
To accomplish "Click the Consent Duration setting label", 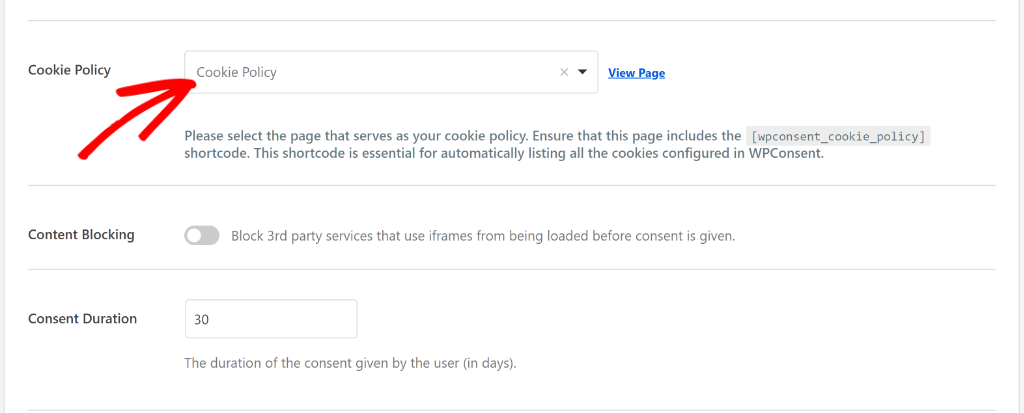I will [82, 319].
